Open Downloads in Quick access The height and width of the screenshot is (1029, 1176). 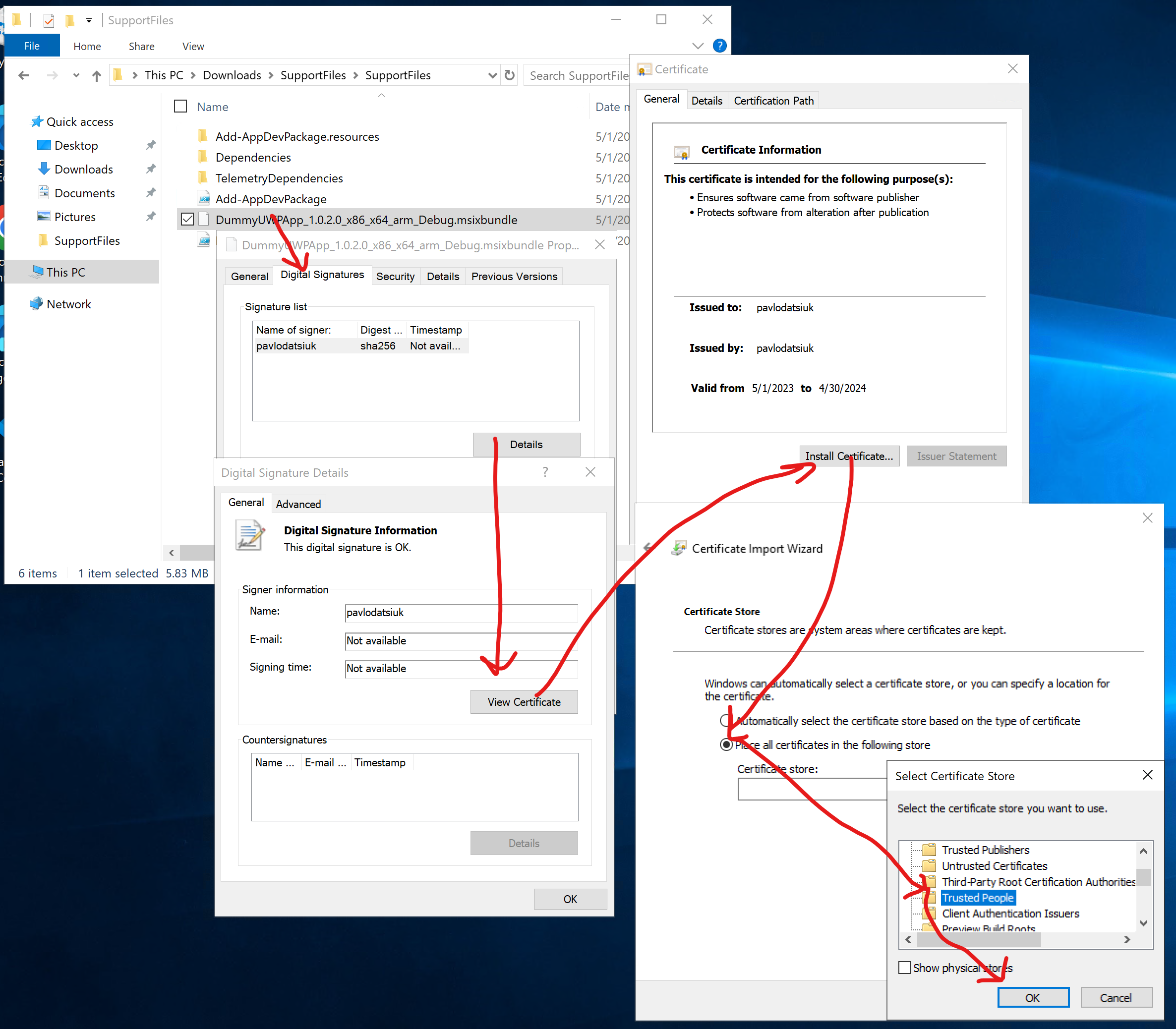[x=83, y=170]
